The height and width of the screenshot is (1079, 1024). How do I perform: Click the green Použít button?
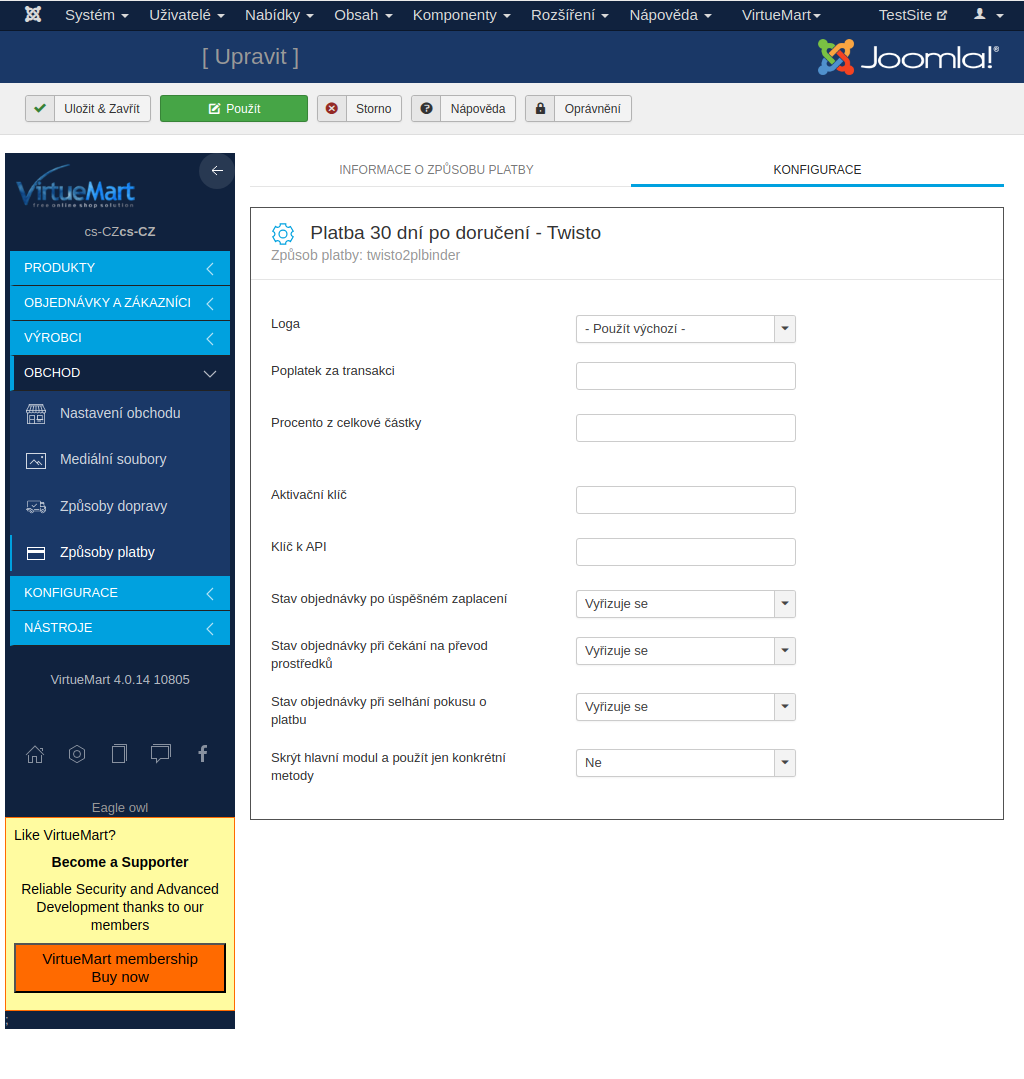234,109
